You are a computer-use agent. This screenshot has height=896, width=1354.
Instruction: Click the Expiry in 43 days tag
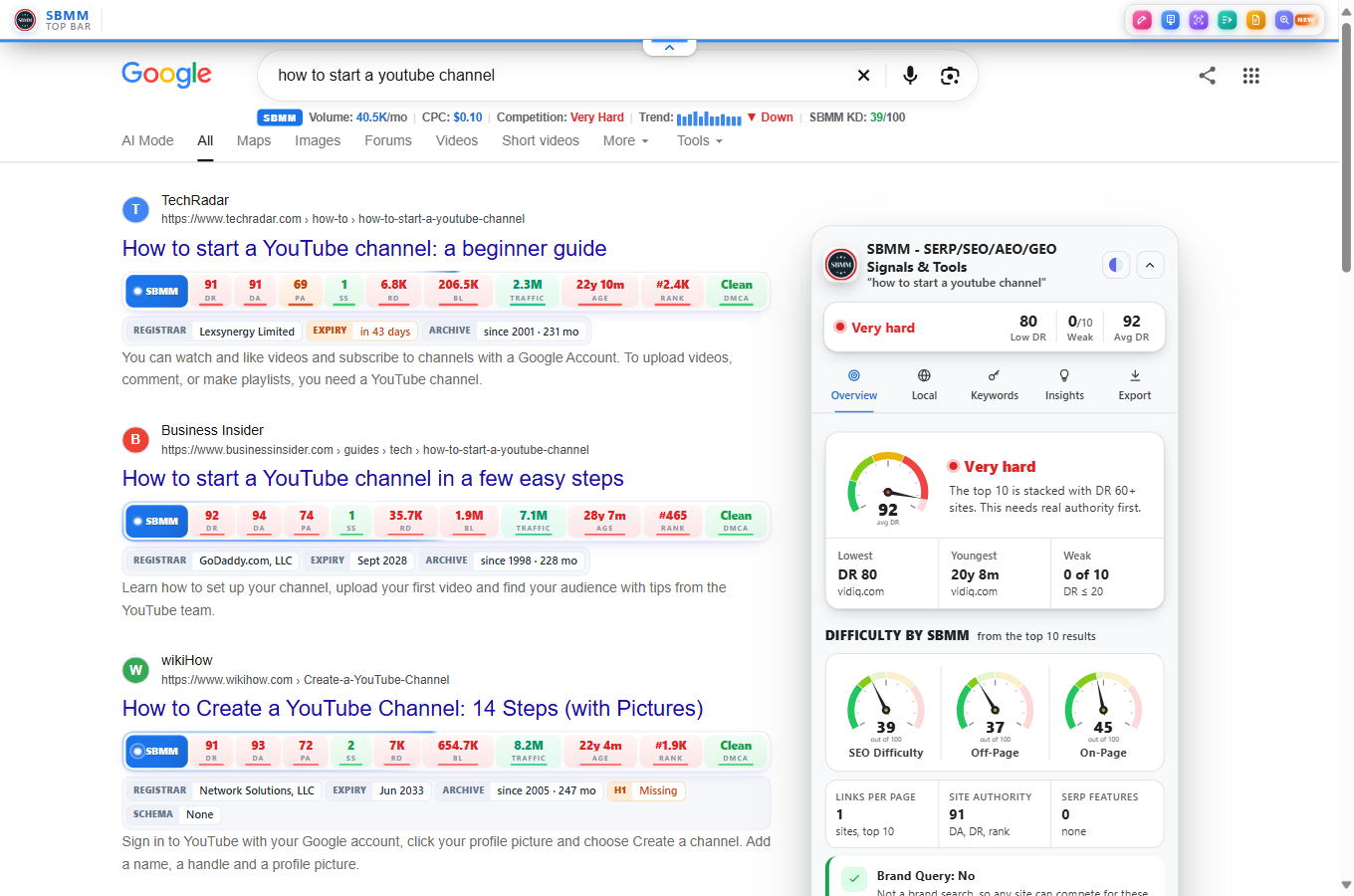coord(361,331)
